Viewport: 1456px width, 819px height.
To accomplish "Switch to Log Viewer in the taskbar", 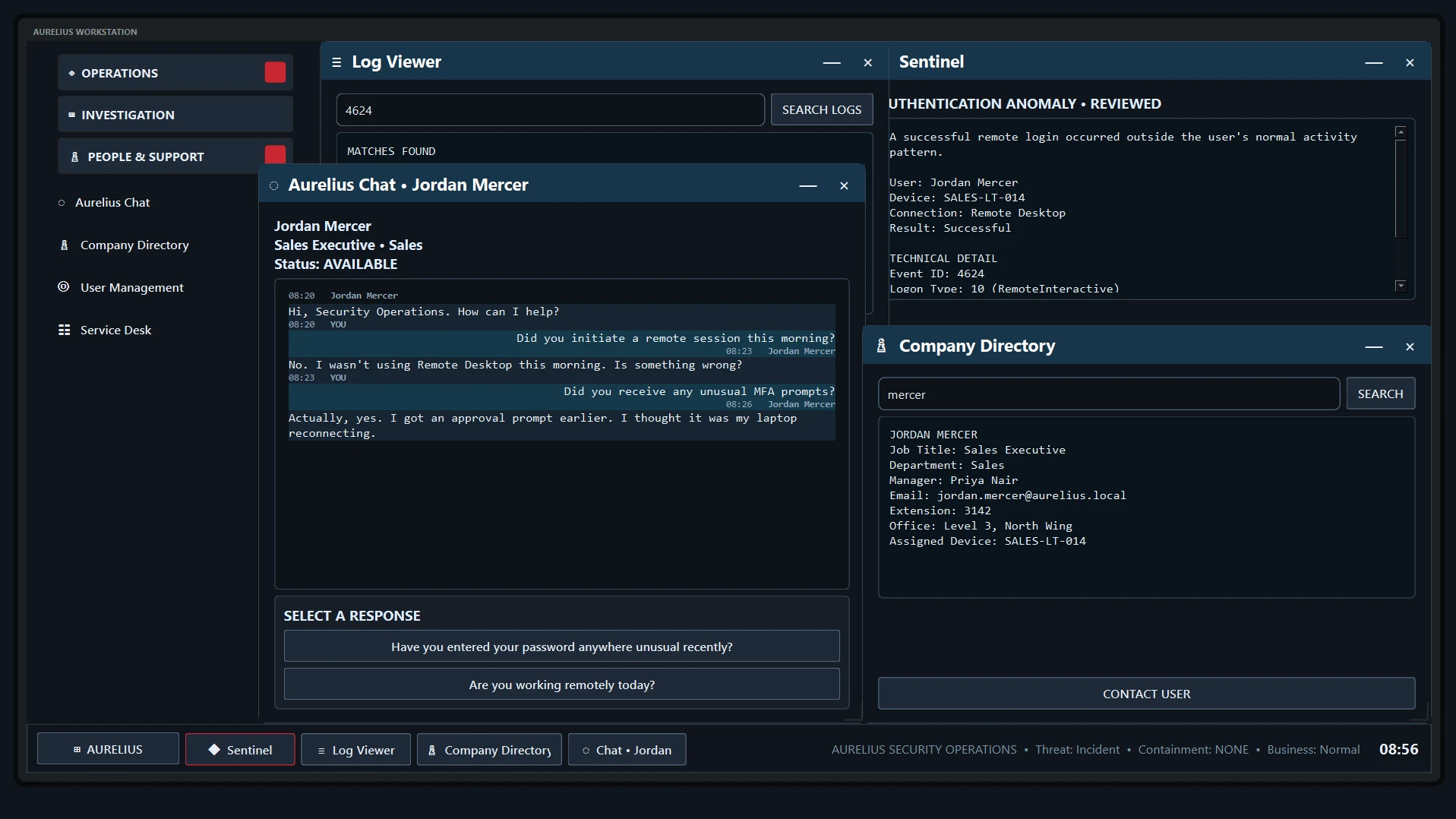I will click(x=355, y=750).
